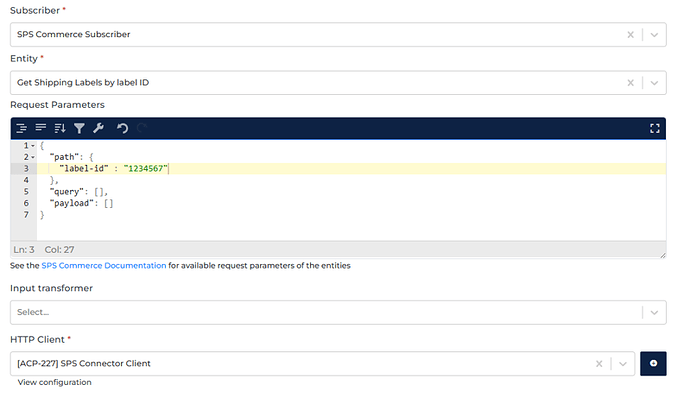Image resolution: width=690 pixels, height=398 pixels.
Task: Open the Entity dropdown chevron
Action: coord(654,83)
